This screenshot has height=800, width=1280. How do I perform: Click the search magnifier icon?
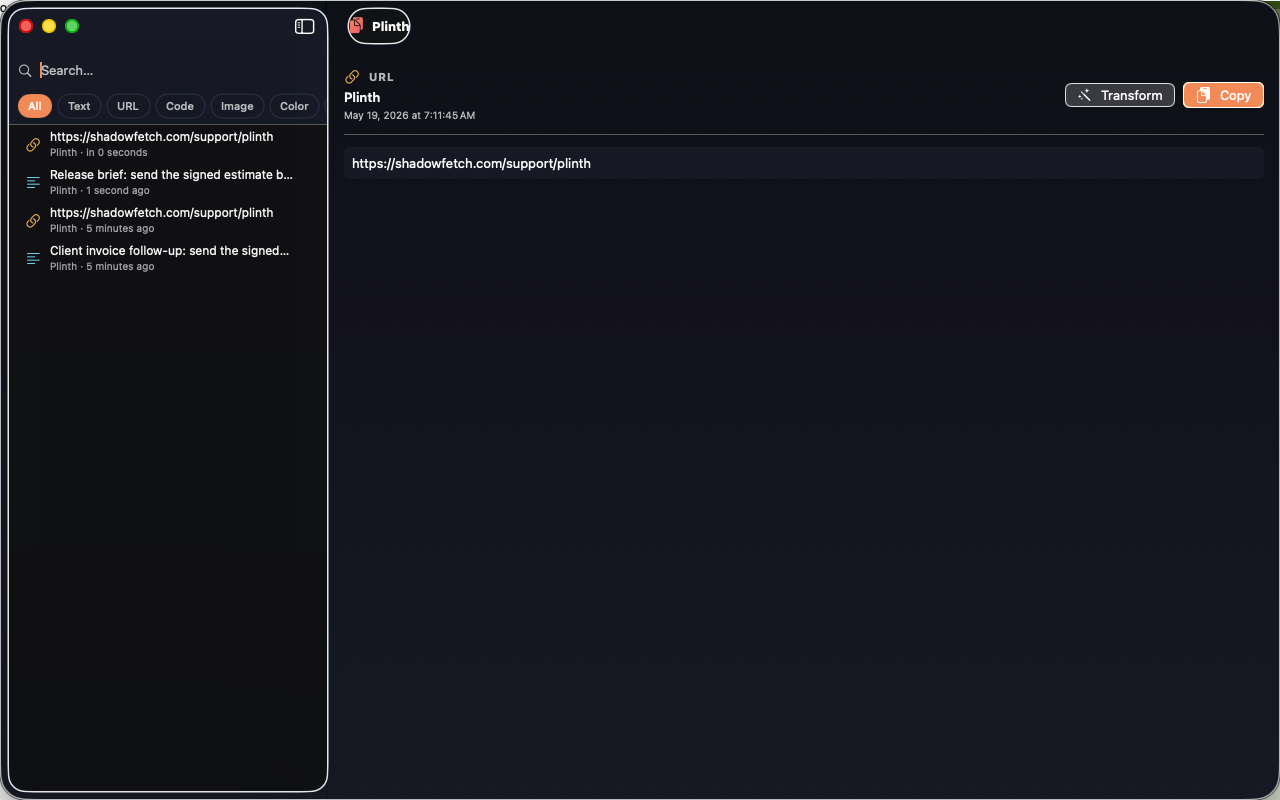[25, 71]
